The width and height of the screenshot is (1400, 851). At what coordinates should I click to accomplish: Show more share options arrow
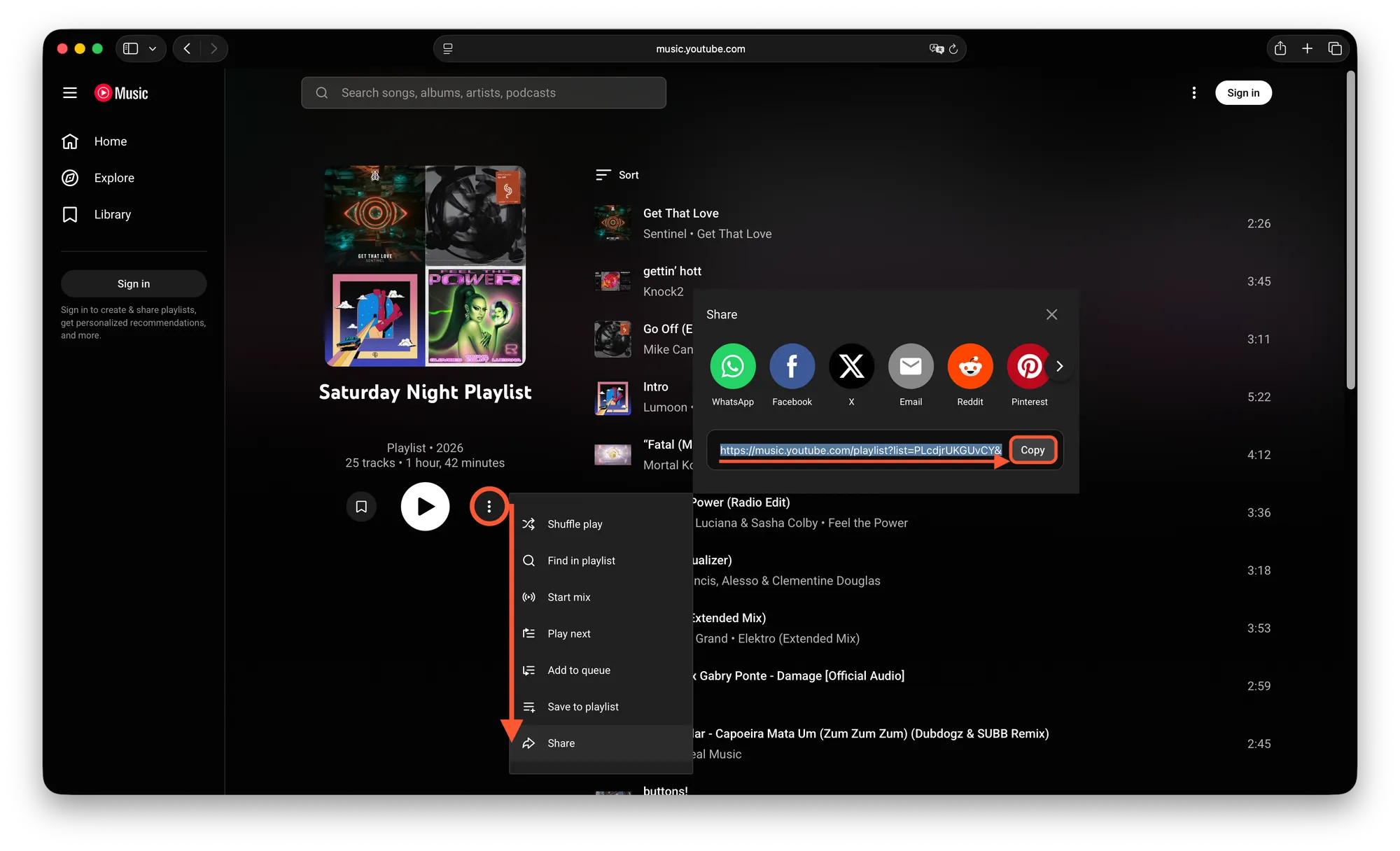[1060, 366]
